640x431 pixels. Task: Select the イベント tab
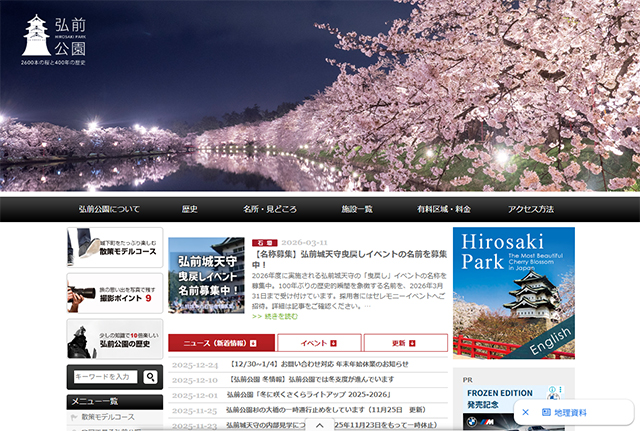[x=319, y=343]
